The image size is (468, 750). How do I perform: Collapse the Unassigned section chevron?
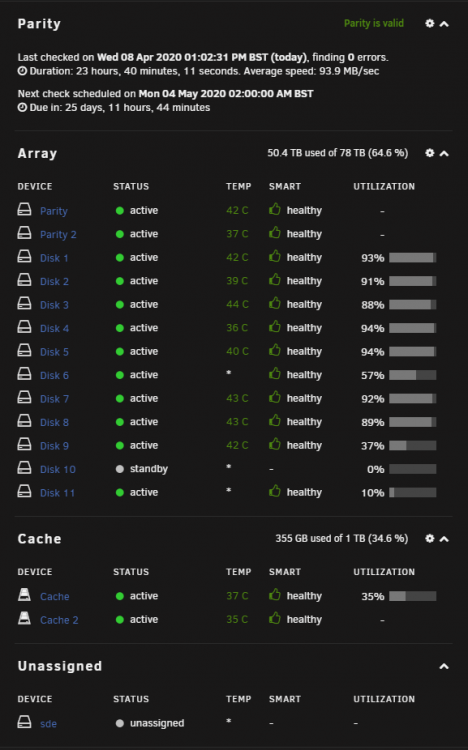click(x=444, y=666)
